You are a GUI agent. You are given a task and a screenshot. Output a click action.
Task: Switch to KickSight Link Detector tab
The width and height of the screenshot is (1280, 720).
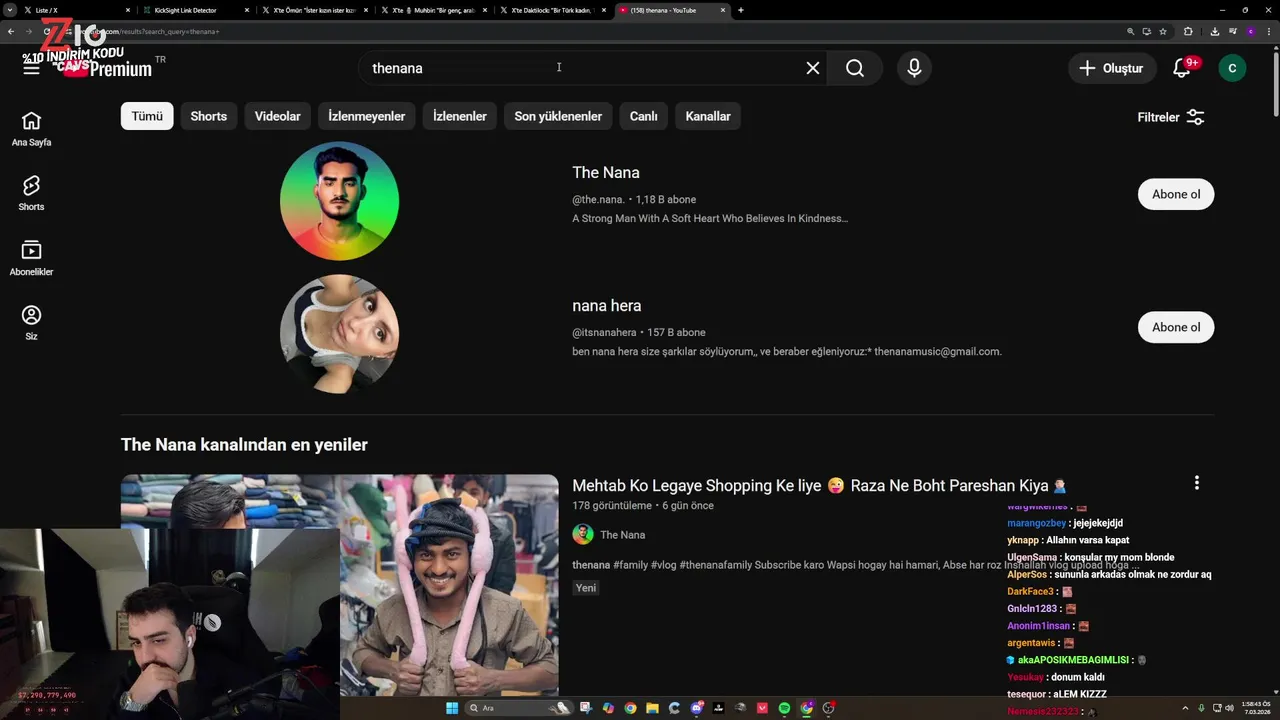194,10
